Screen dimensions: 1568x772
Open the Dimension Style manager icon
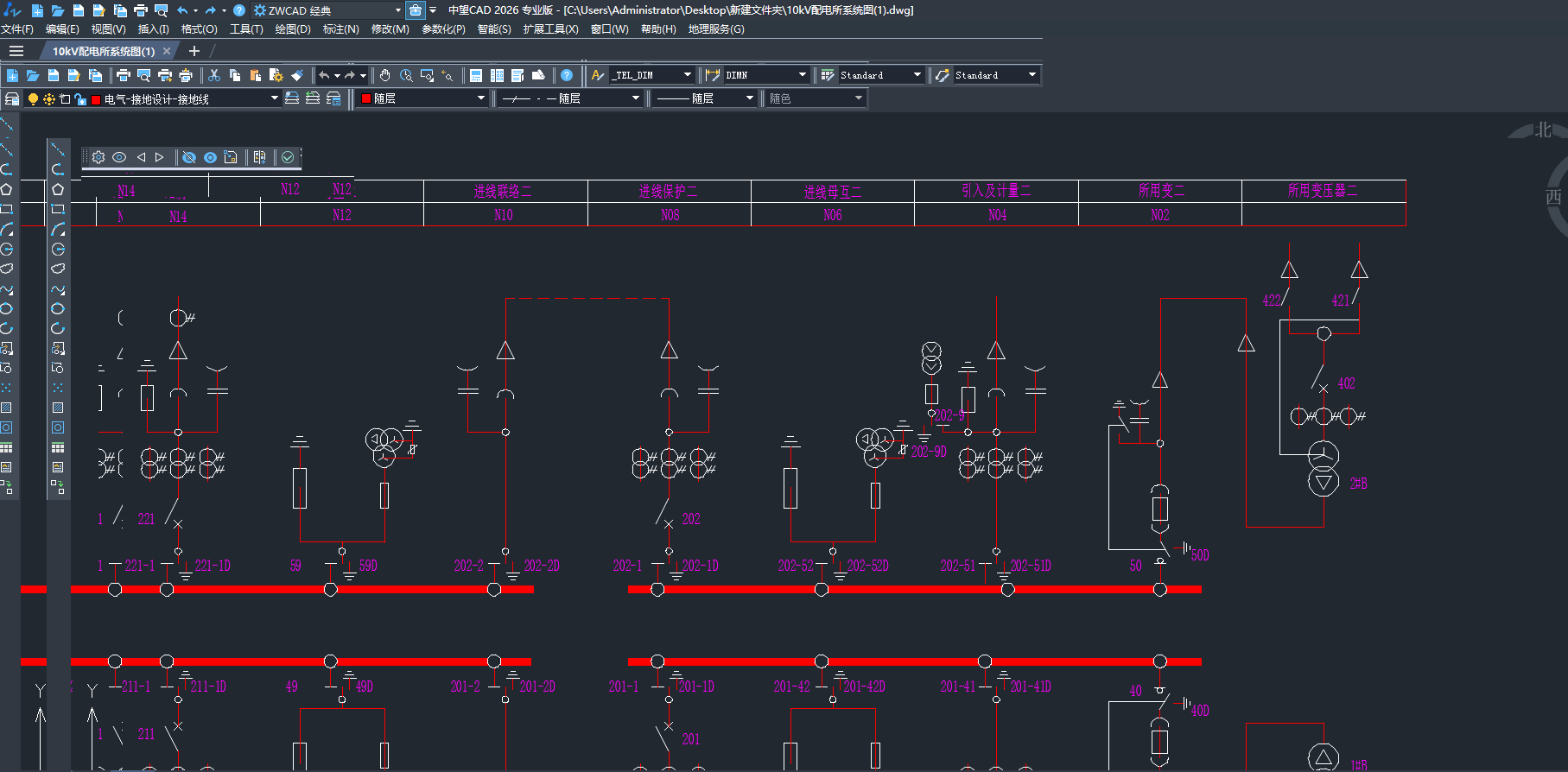tap(713, 75)
